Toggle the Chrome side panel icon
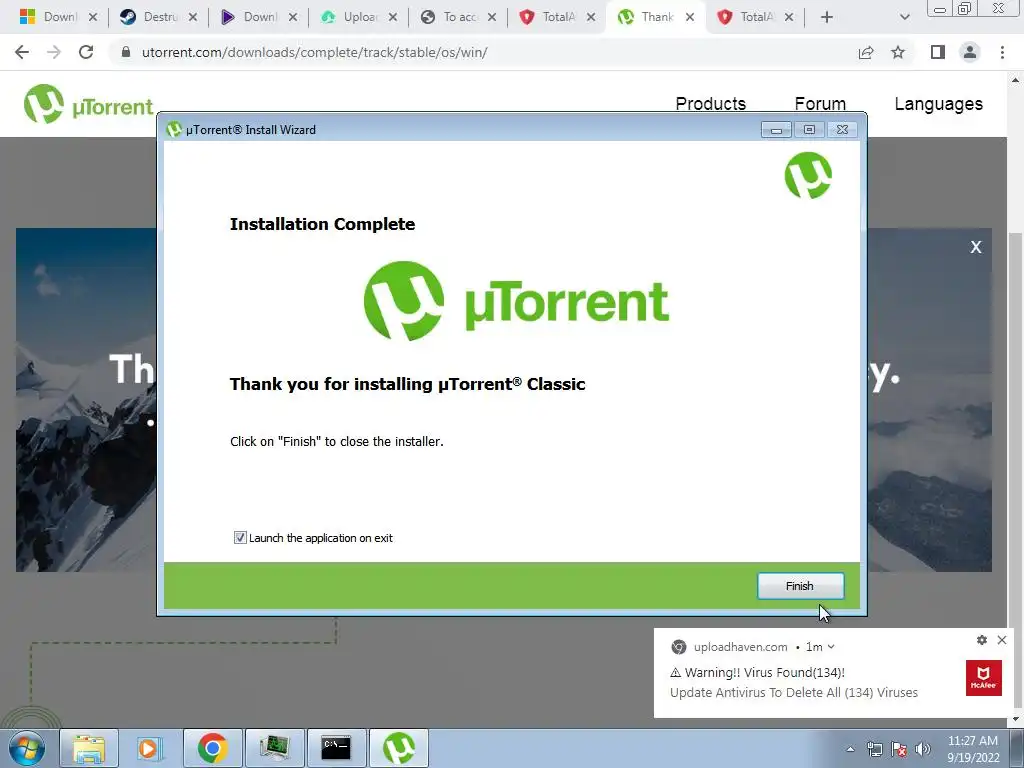Viewport: 1024px width, 768px height. coord(938,52)
